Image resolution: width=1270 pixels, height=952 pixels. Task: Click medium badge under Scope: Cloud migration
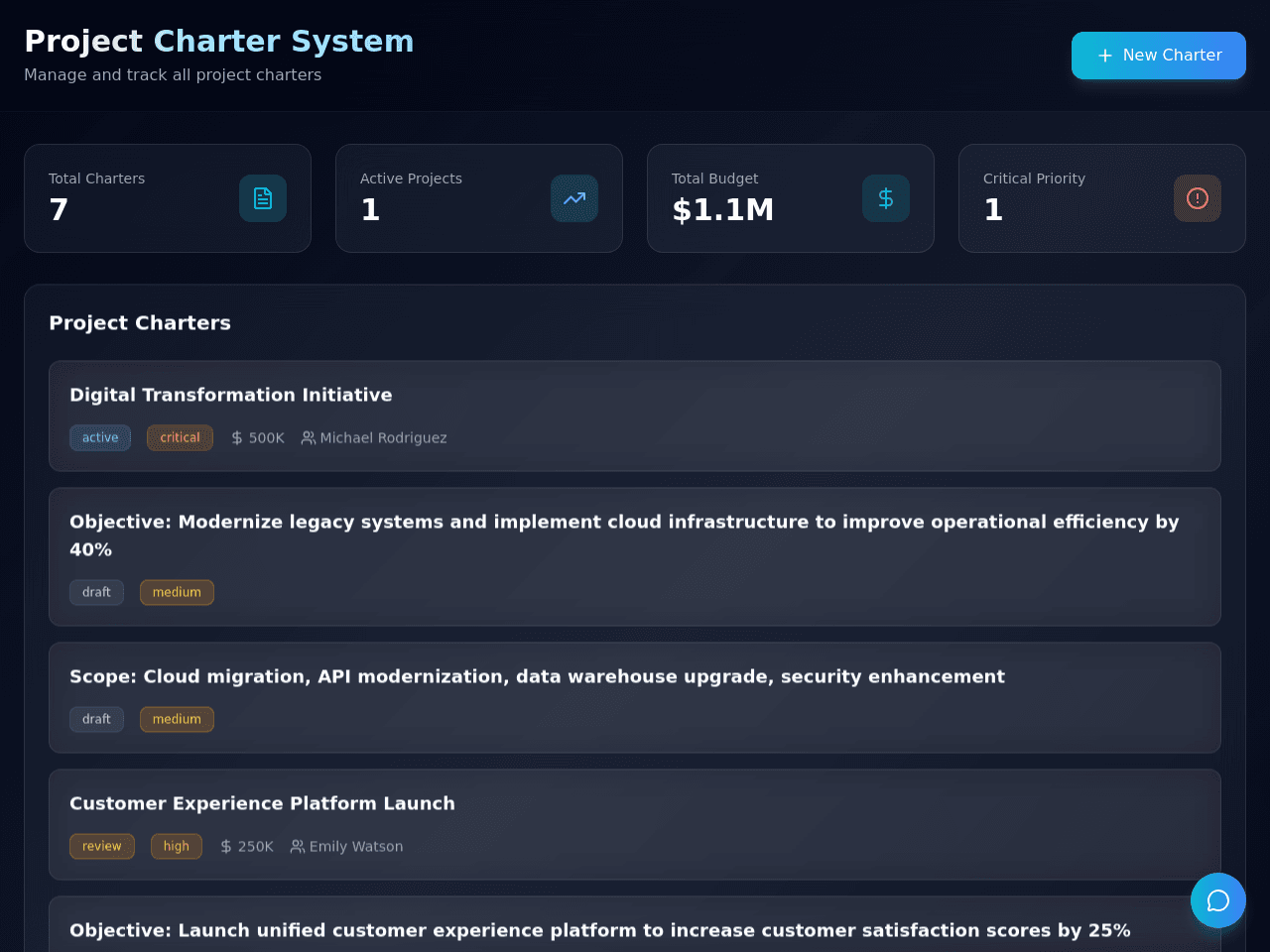click(177, 720)
